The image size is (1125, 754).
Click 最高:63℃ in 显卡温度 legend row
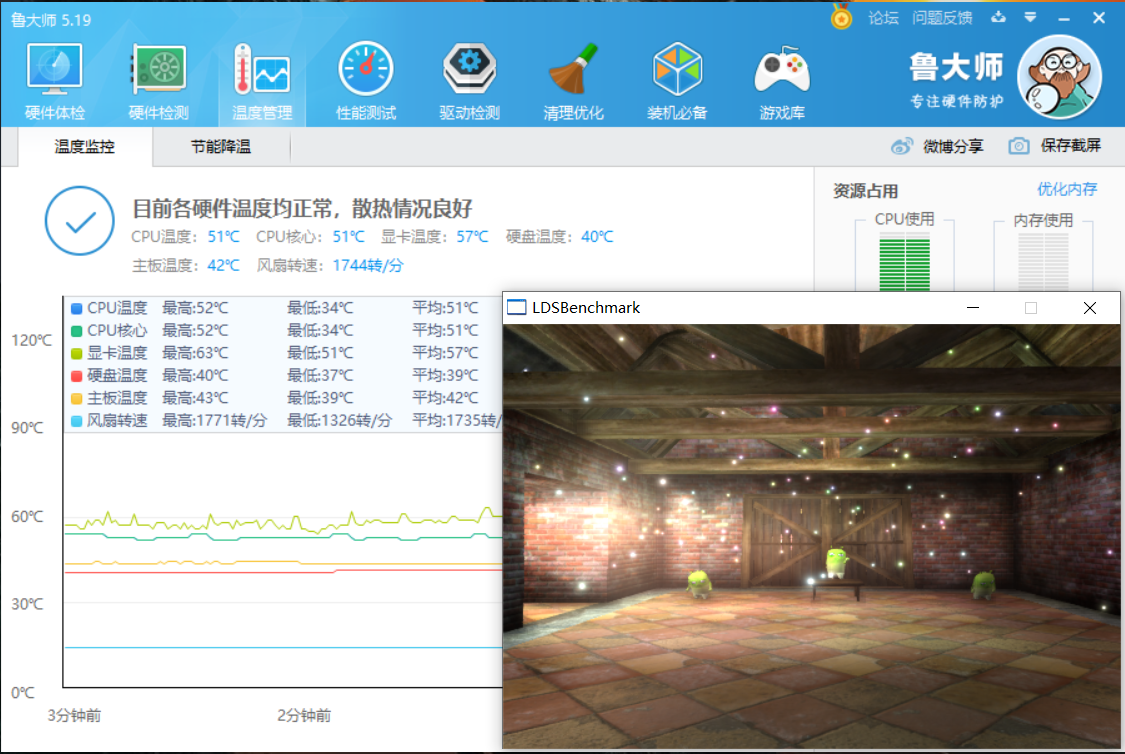(x=195, y=353)
